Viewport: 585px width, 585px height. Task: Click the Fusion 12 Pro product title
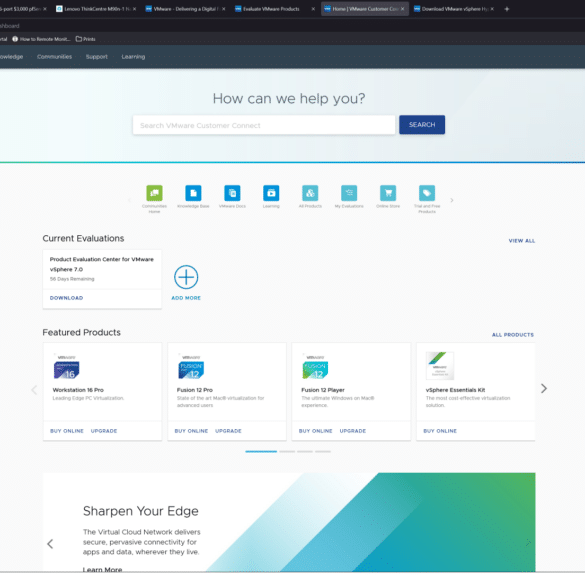195,390
